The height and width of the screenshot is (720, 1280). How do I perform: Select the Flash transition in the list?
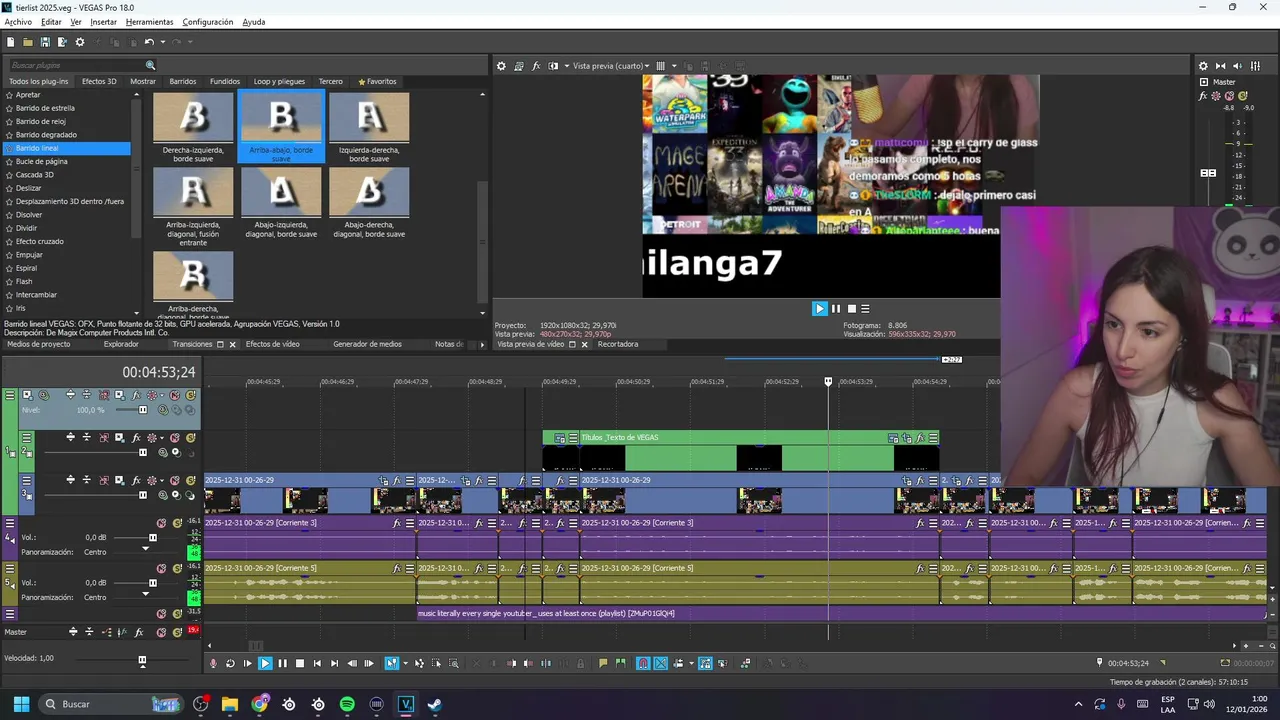(x=24, y=281)
